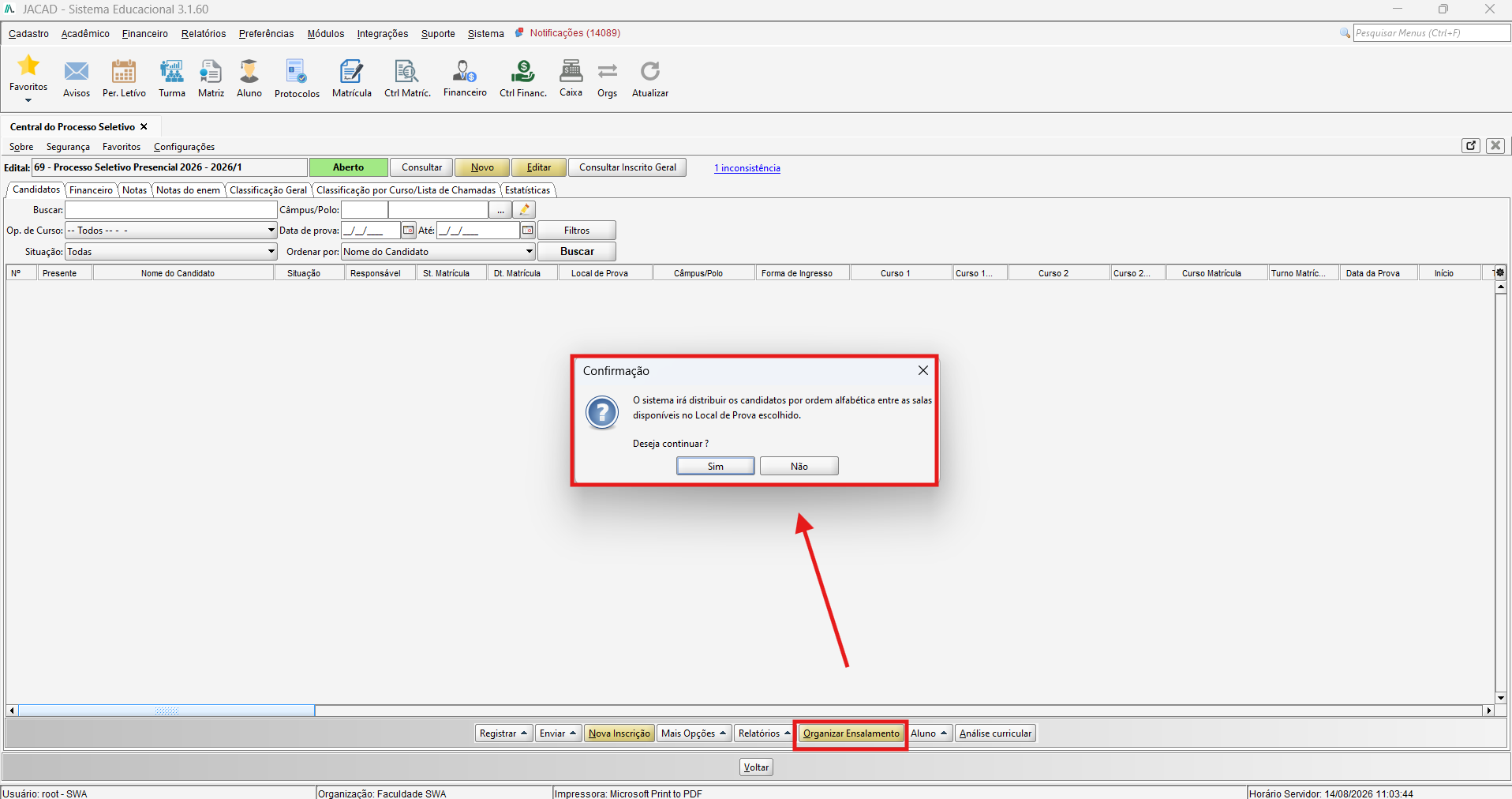1512x799 pixels.
Task: Expand the Op. de Curso dropdown
Action: [x=271, y=231]
